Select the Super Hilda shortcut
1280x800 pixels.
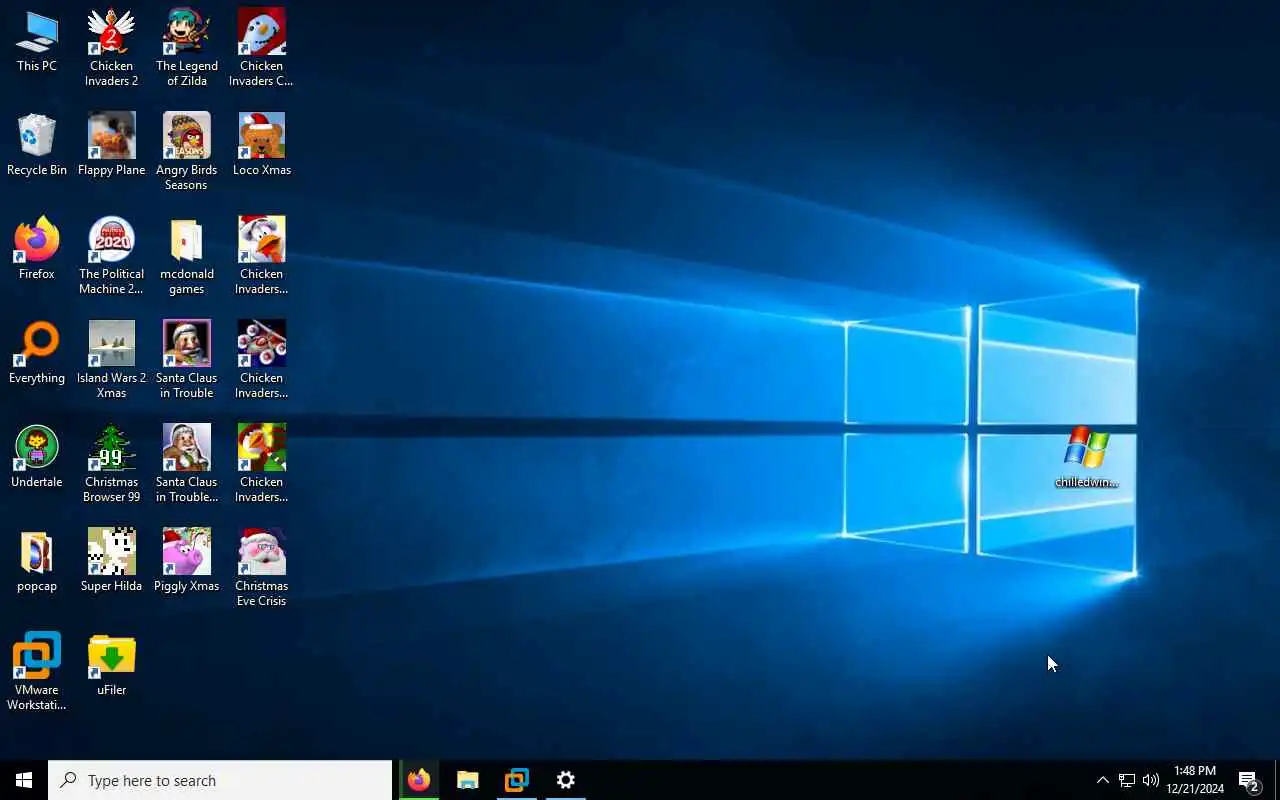click(x=111, y=562)
